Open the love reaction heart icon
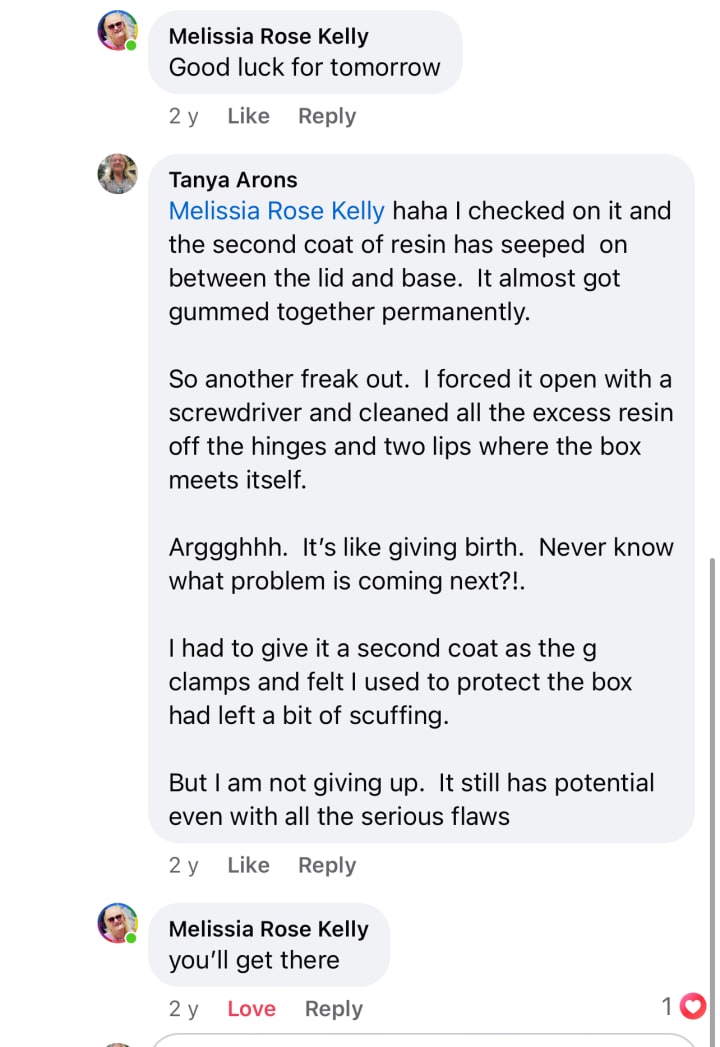 [x=692, y=1007]
